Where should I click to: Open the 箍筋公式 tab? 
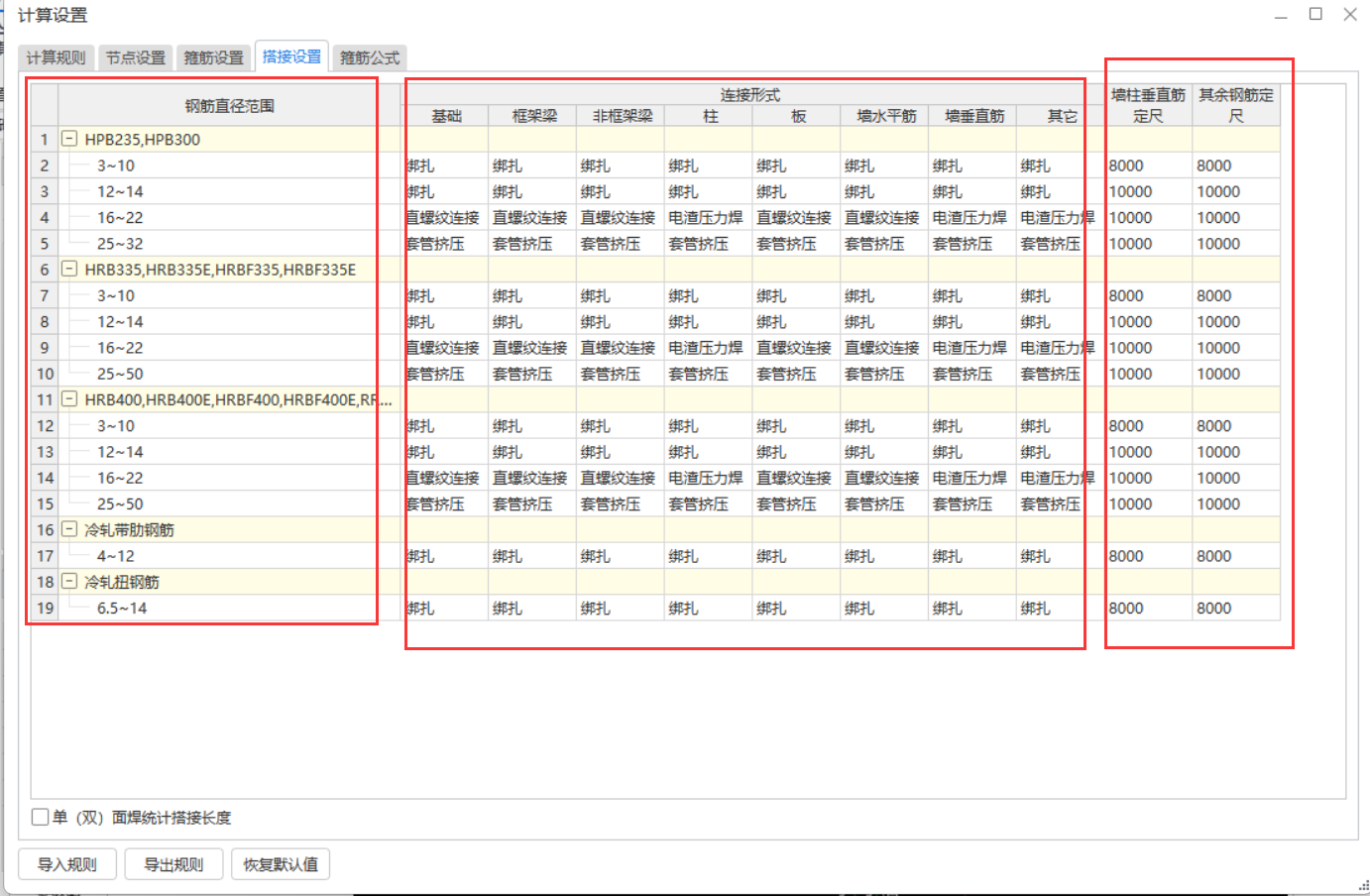[370, 57]
